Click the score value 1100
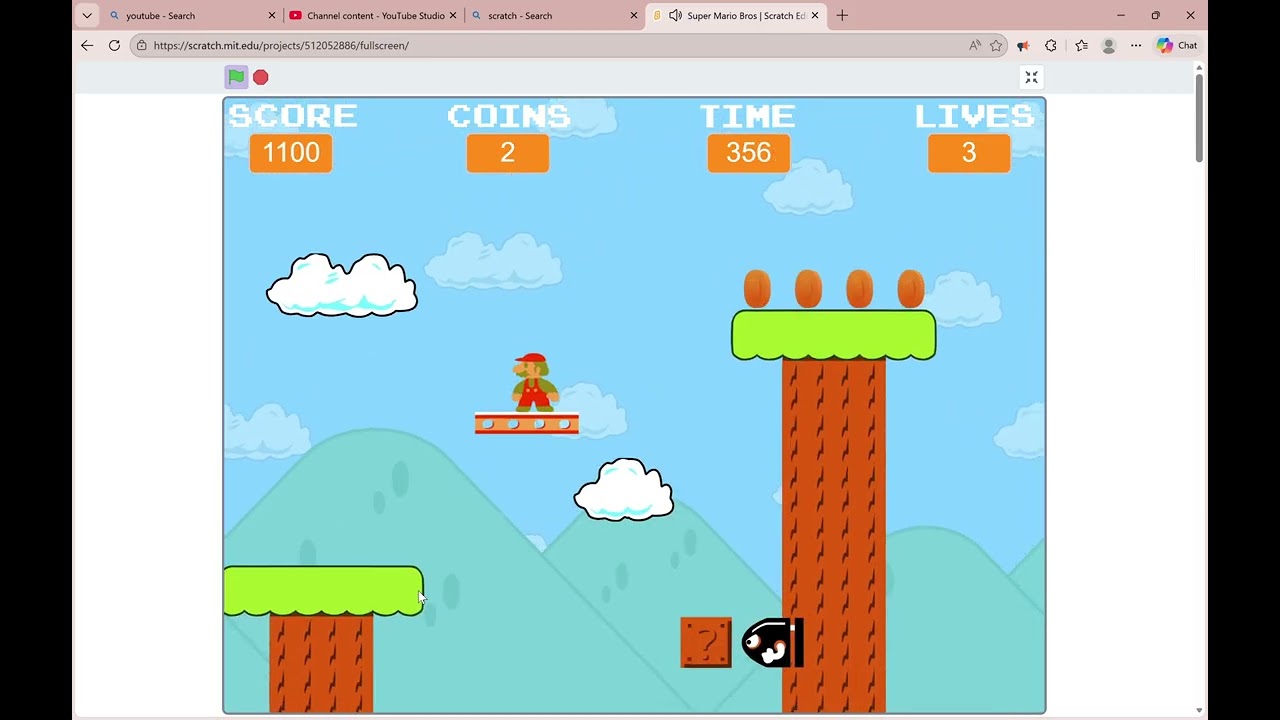 coord(291,153)
